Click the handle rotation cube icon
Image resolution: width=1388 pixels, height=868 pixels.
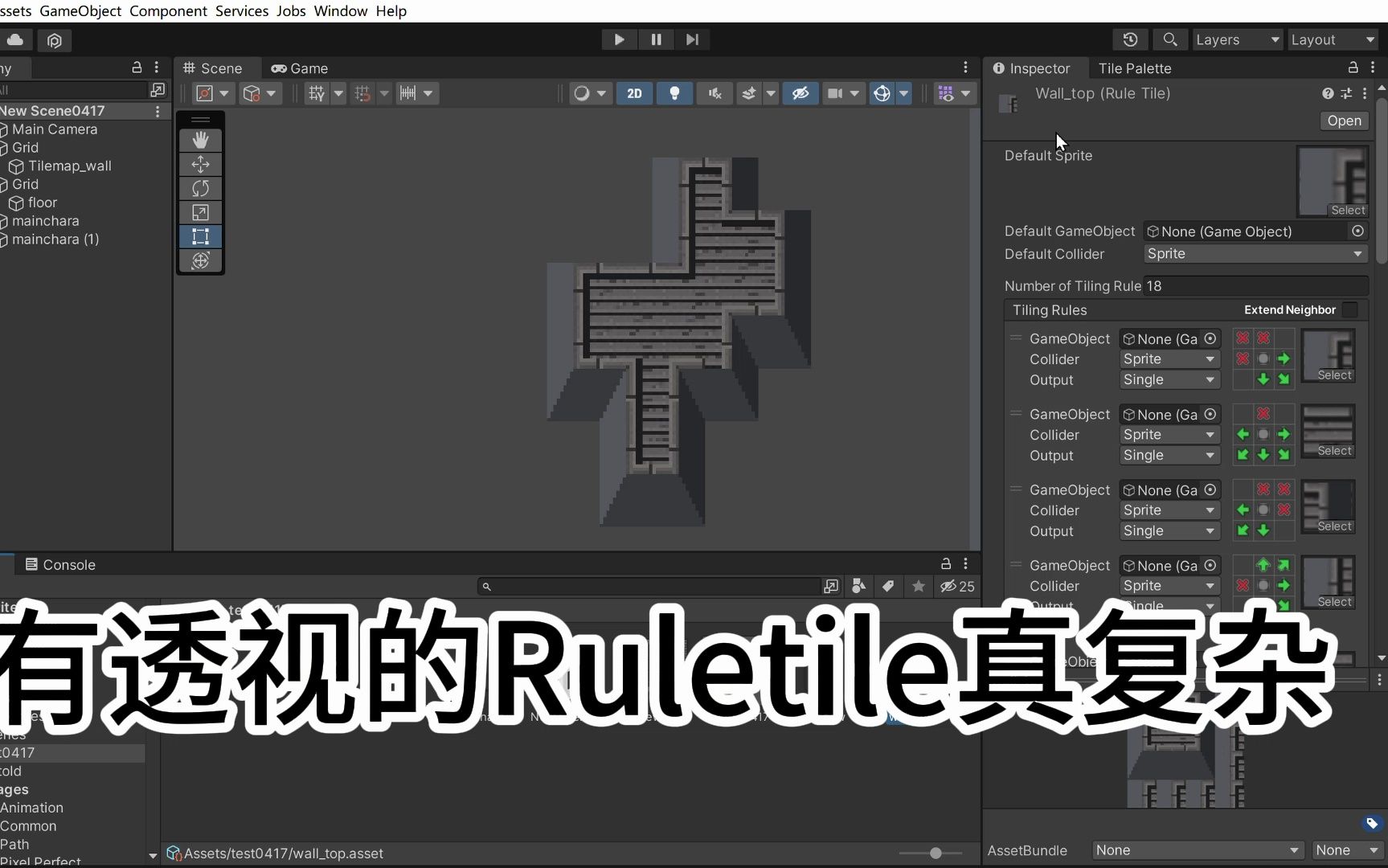252,93
